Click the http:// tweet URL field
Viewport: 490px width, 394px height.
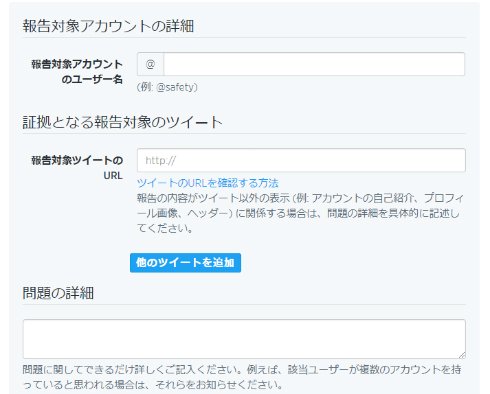point(301,160)
